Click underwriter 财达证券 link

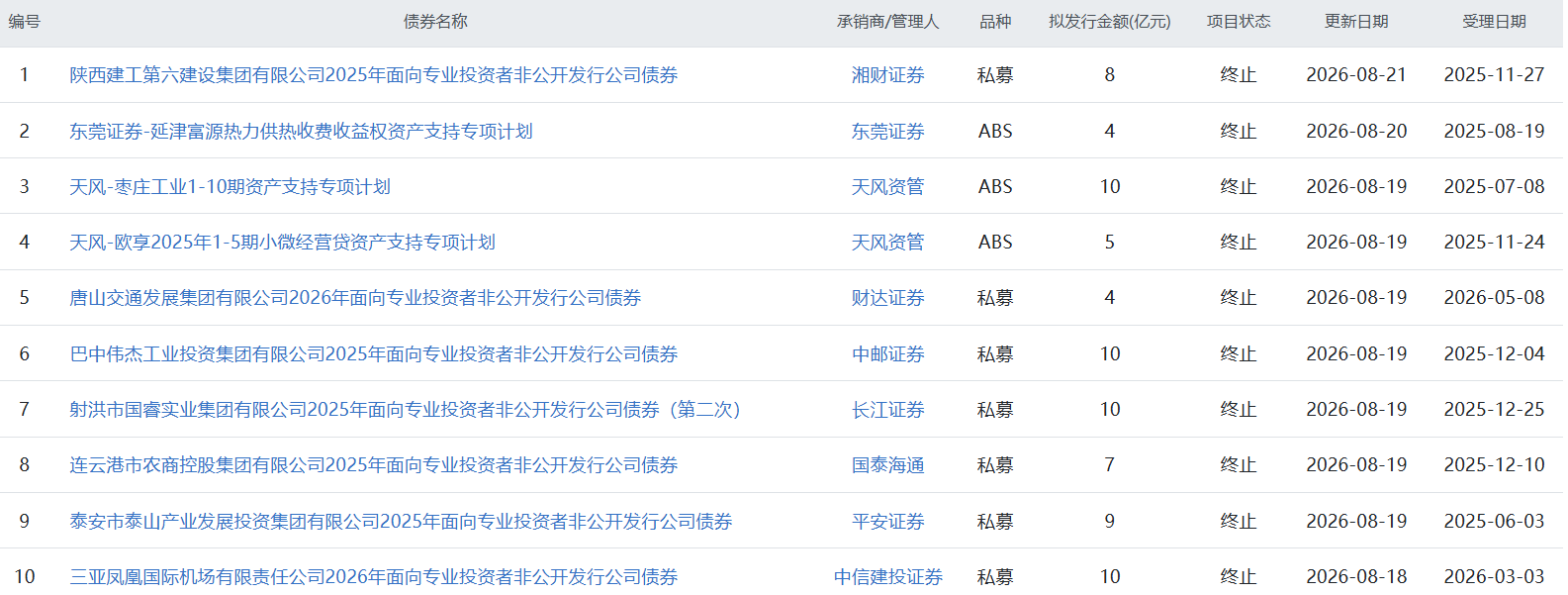point(887,297)
